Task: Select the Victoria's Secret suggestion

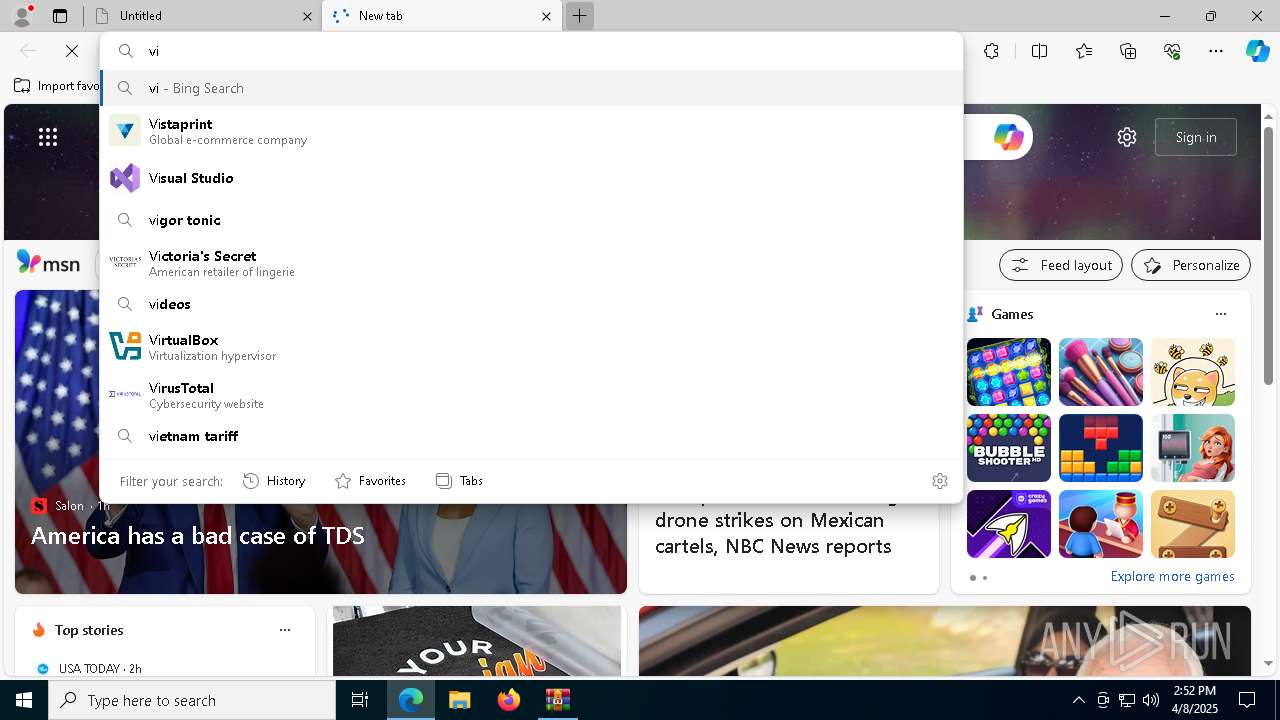Action: click(532, 263)
